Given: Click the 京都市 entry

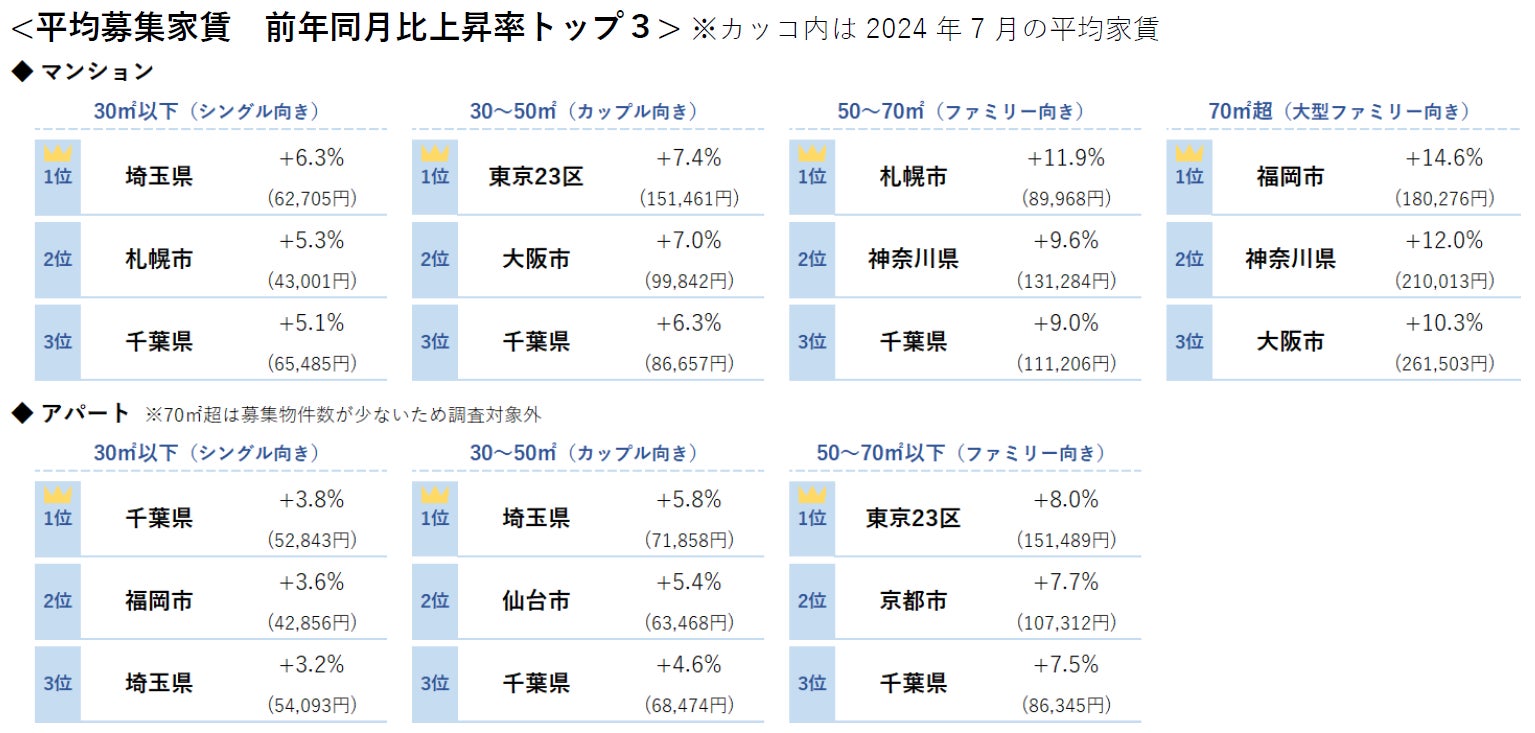Looking at the screenshot, I should pyautogui.click(x=913, y=601).
